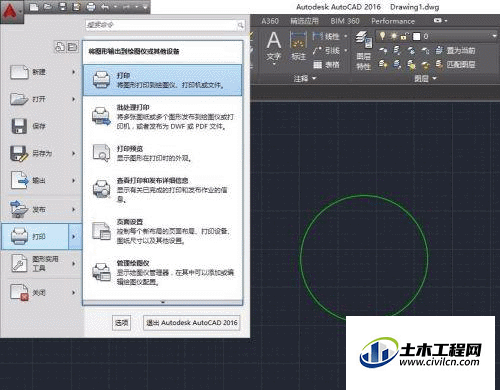Choose 管理绘图仪 Manage Plotters option

162,272
